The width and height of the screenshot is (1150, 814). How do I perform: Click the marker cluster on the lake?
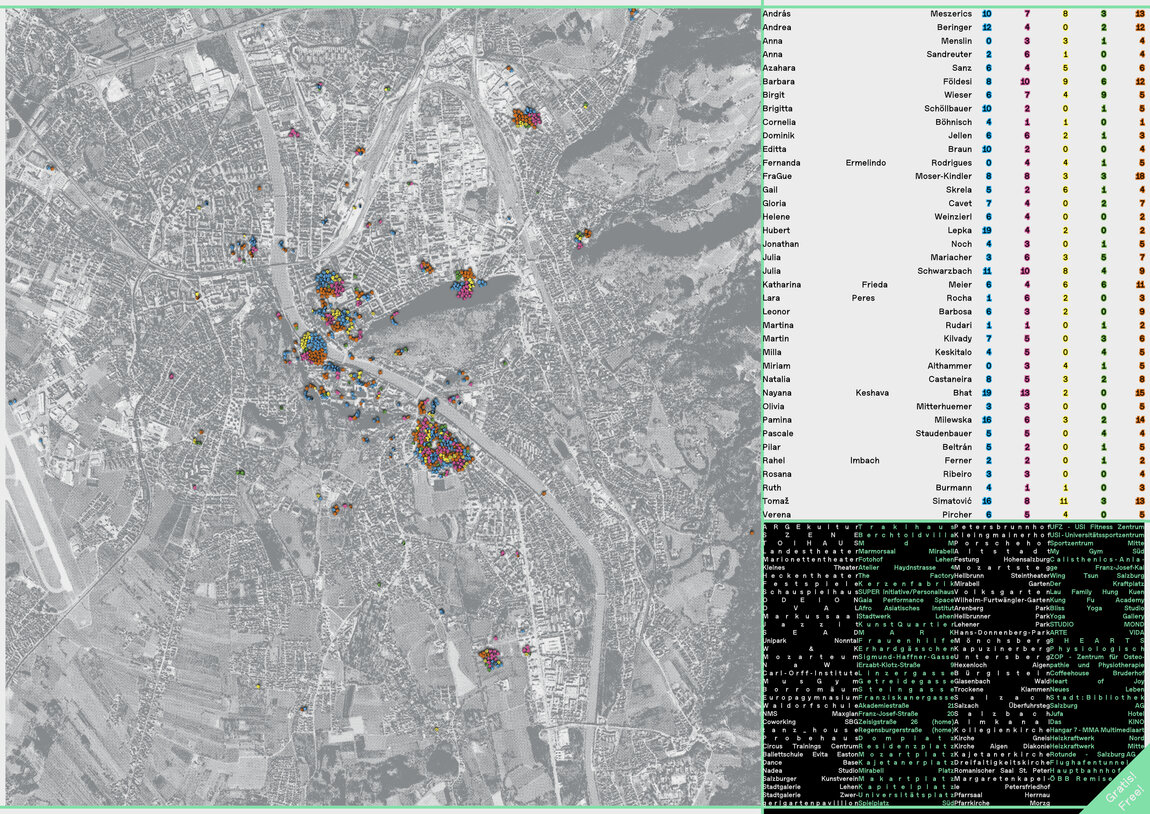466,283
